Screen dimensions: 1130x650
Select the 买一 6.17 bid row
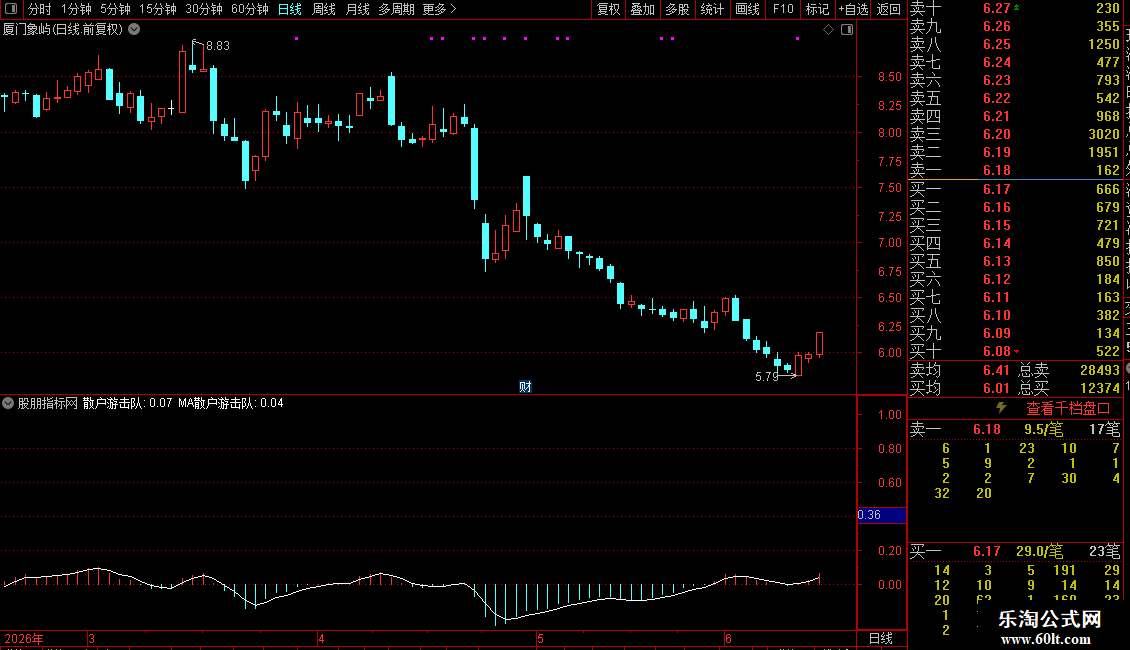(x=1015, y=190)
